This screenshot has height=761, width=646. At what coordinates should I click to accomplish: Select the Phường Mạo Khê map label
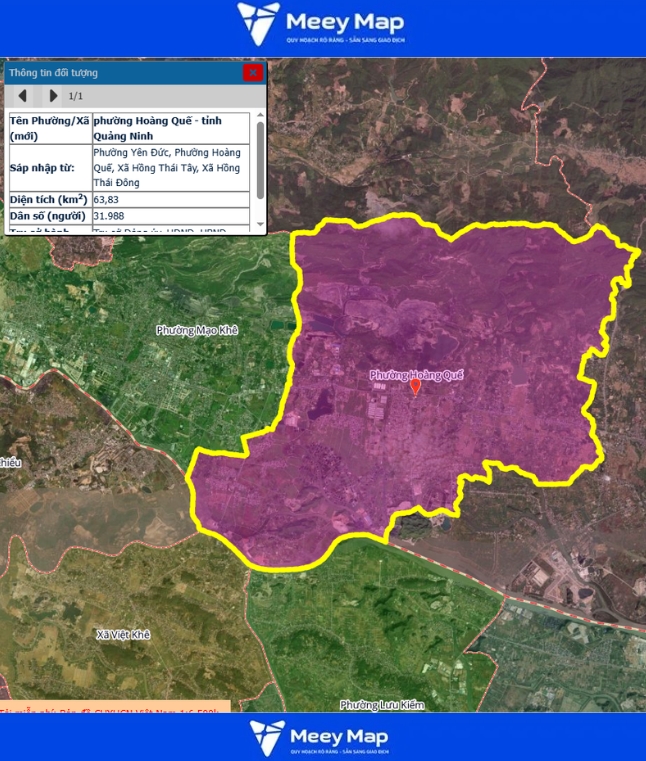tap(197, 330)
